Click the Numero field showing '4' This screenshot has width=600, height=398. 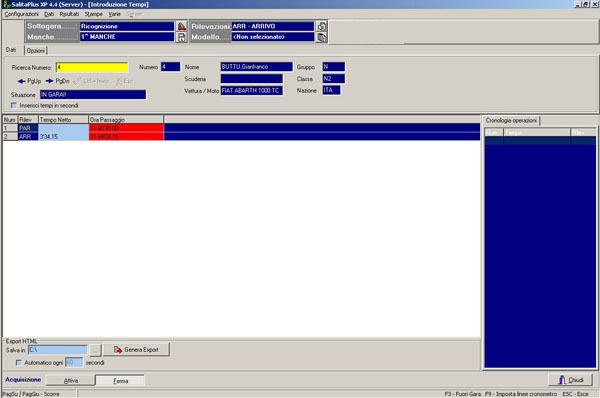tap(170, 67)
